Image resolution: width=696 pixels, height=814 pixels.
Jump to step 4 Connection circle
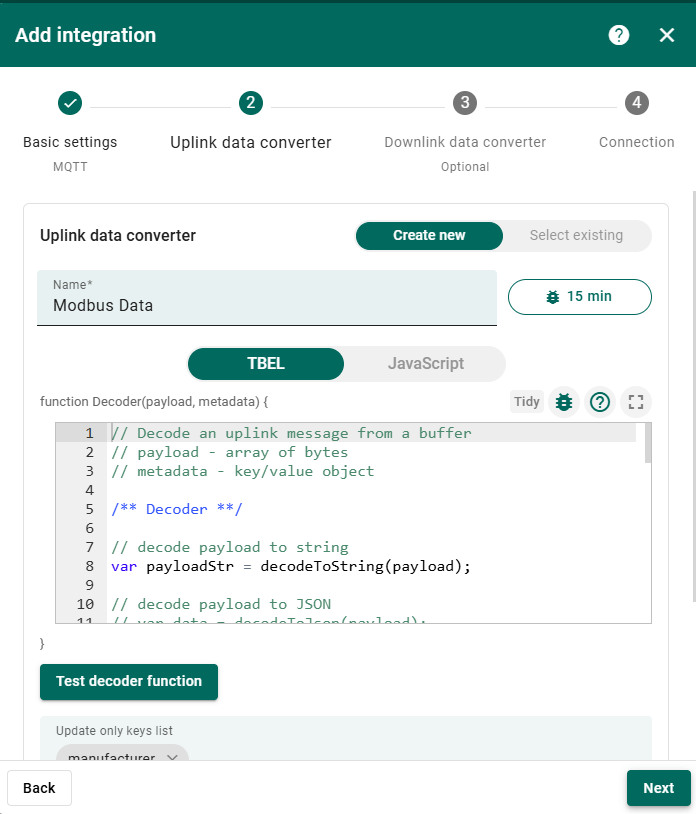tap(637, 103)
